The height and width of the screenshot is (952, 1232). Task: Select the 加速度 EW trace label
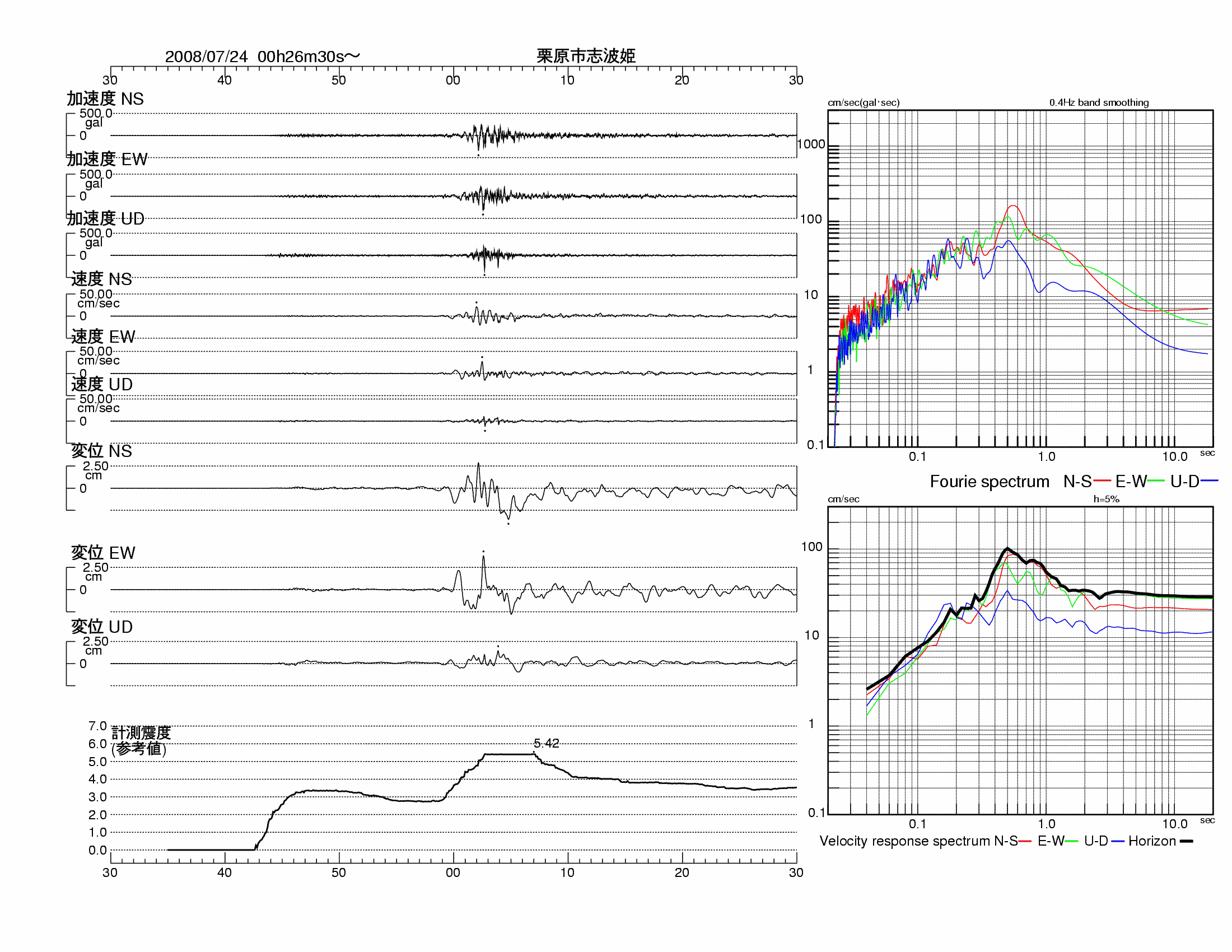coord(106,159)
